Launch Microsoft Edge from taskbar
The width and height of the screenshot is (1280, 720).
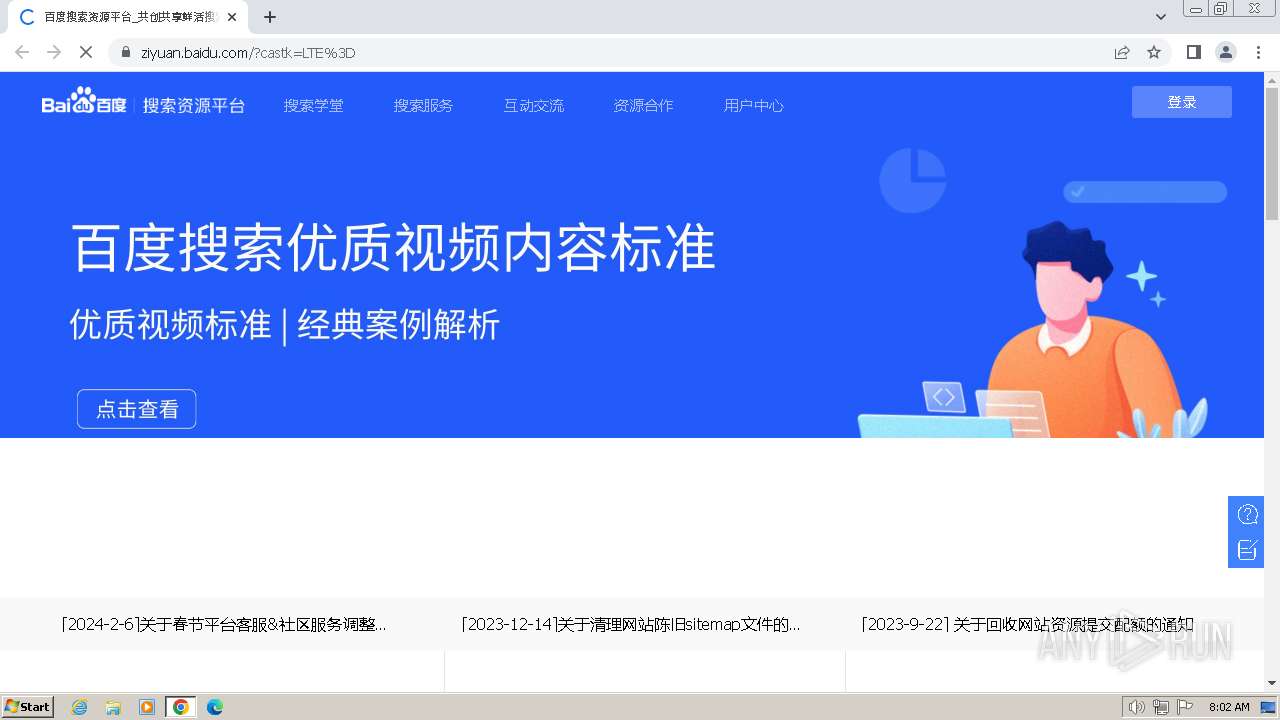pos(214,707)
